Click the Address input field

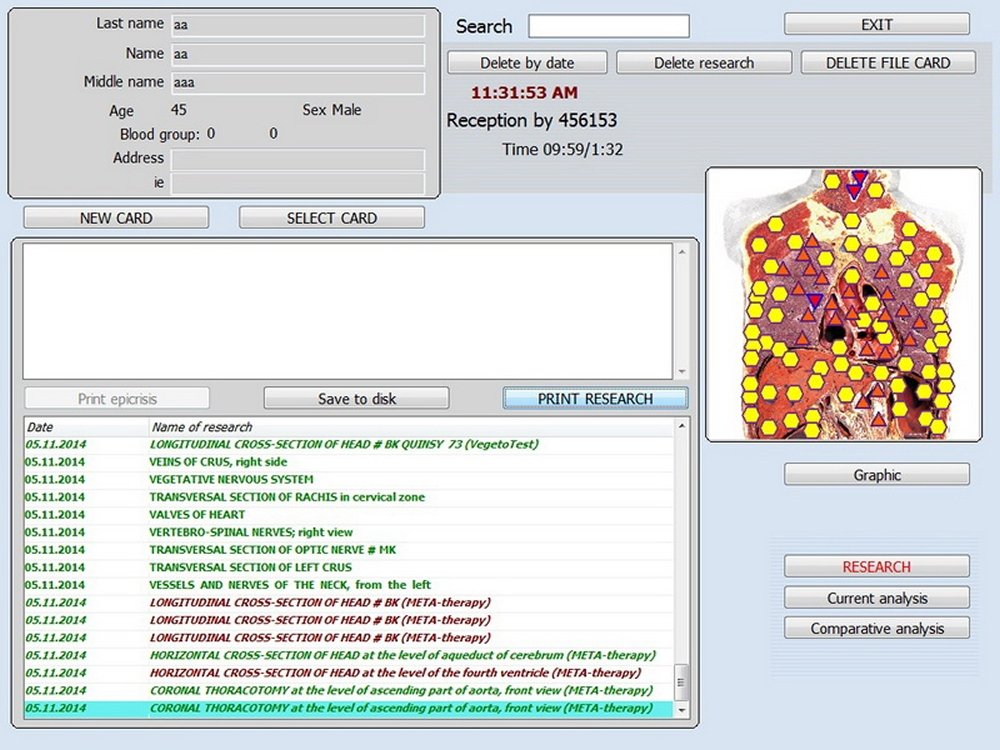point(297,160)
